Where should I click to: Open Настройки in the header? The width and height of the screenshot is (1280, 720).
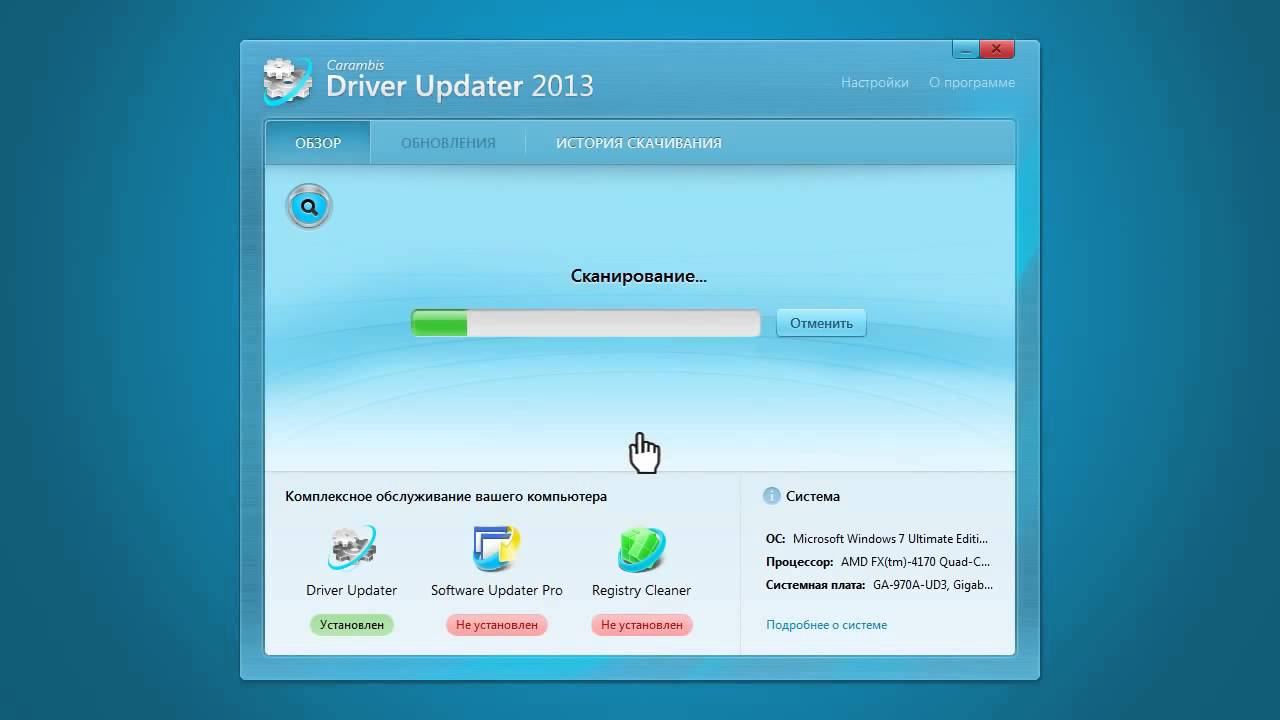[x=874, y=83]
